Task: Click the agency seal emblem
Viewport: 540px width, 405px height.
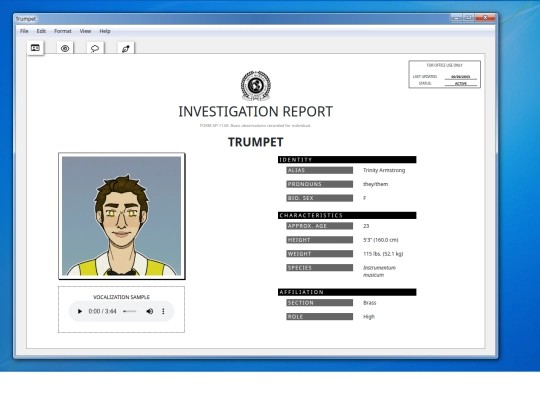Action: 256,85
